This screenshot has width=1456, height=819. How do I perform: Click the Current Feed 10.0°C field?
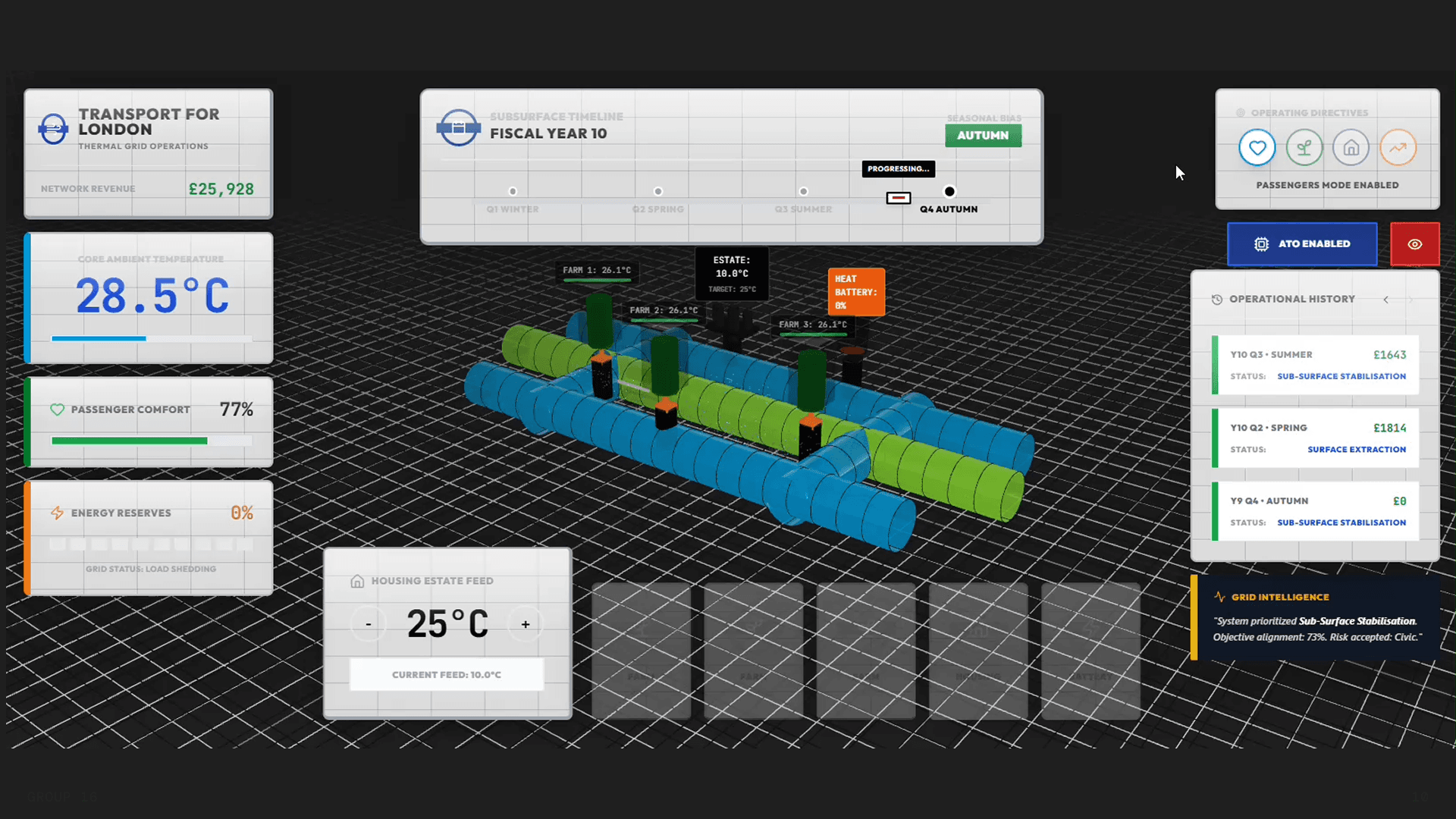pos(447,674)
